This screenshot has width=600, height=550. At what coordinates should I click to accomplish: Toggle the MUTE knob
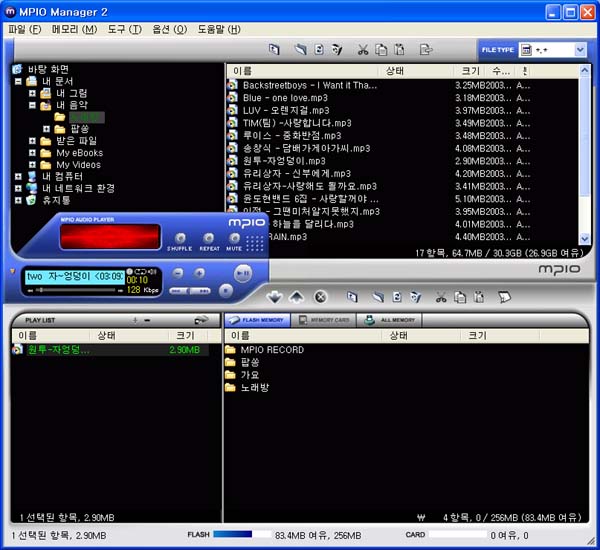point(235,238)
